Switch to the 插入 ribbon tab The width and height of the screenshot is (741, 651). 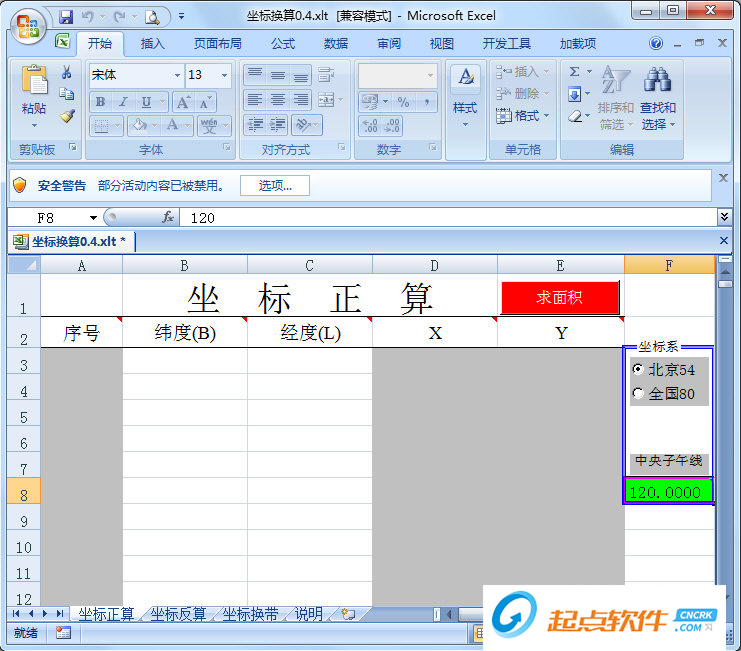[153, 44]
